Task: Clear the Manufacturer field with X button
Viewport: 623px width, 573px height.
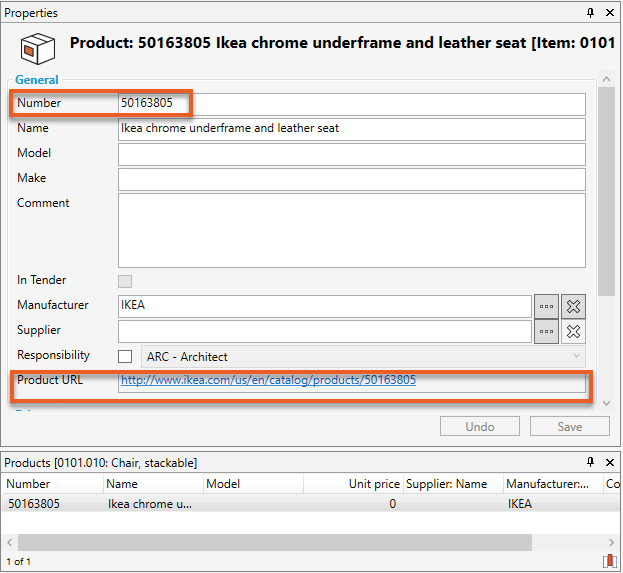Action: (x=573, y=306)
